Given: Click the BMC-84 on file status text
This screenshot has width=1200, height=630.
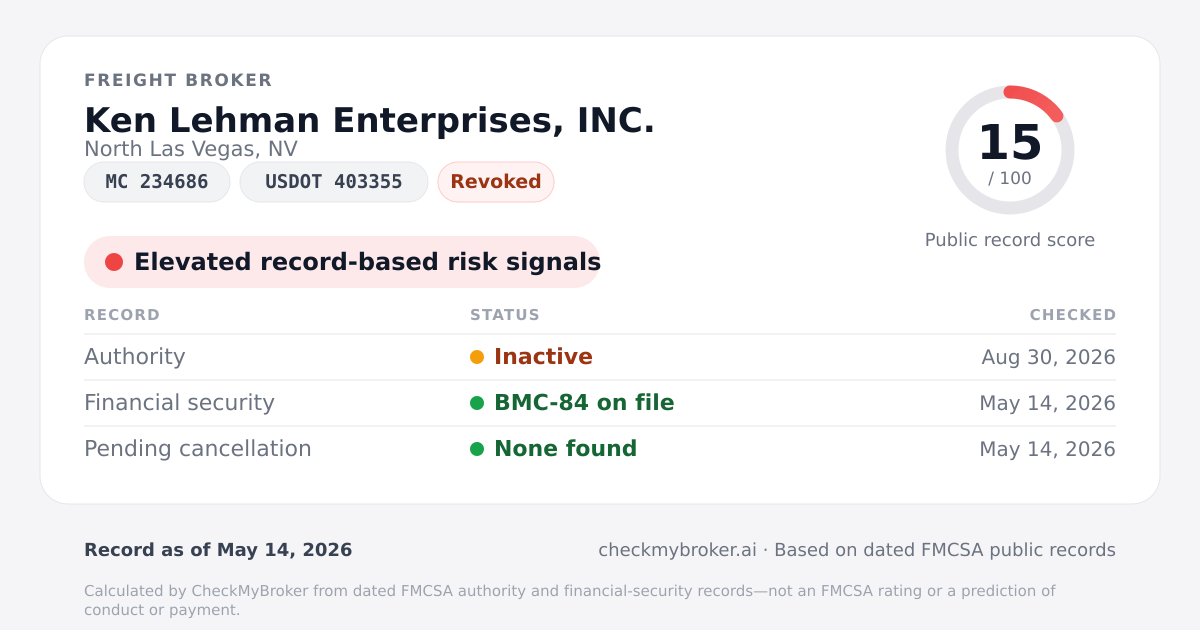Looking at the screenshot, I should point(584,403).
